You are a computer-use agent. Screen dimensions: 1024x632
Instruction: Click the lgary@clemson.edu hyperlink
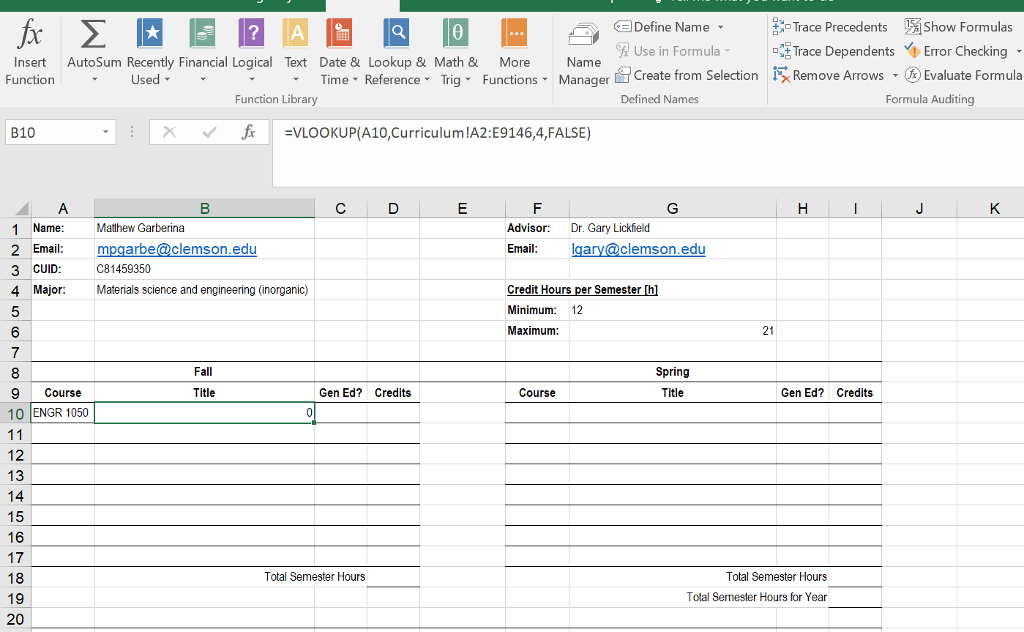(638, 248)
